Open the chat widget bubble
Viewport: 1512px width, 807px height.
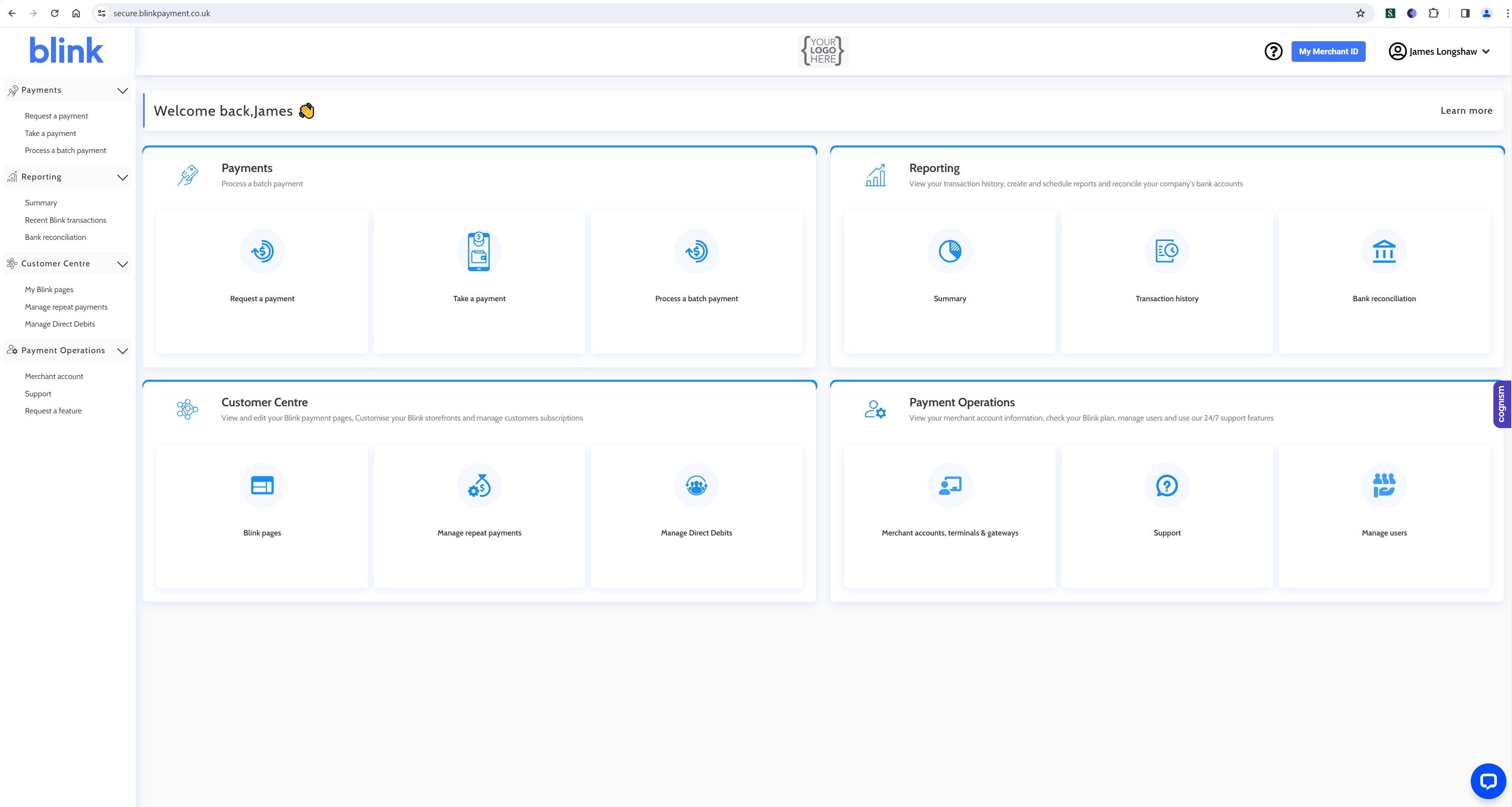(1488, 780)
